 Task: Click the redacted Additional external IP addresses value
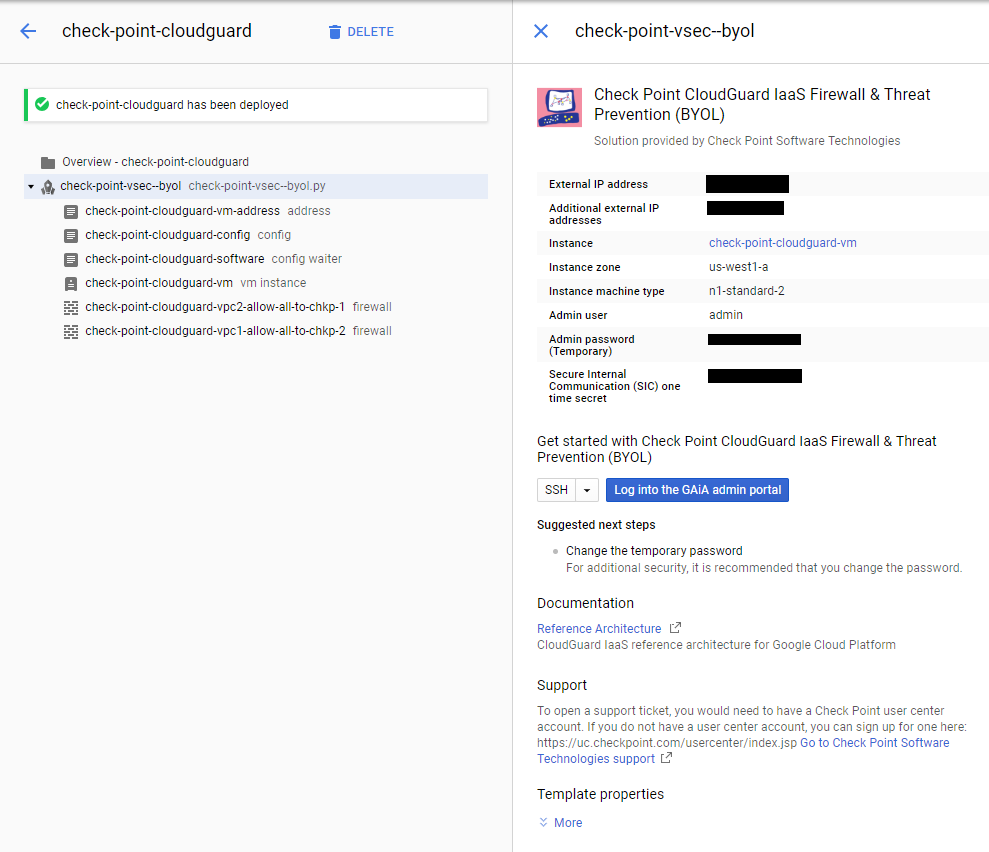pyautogui.click(x=745, y=208)
